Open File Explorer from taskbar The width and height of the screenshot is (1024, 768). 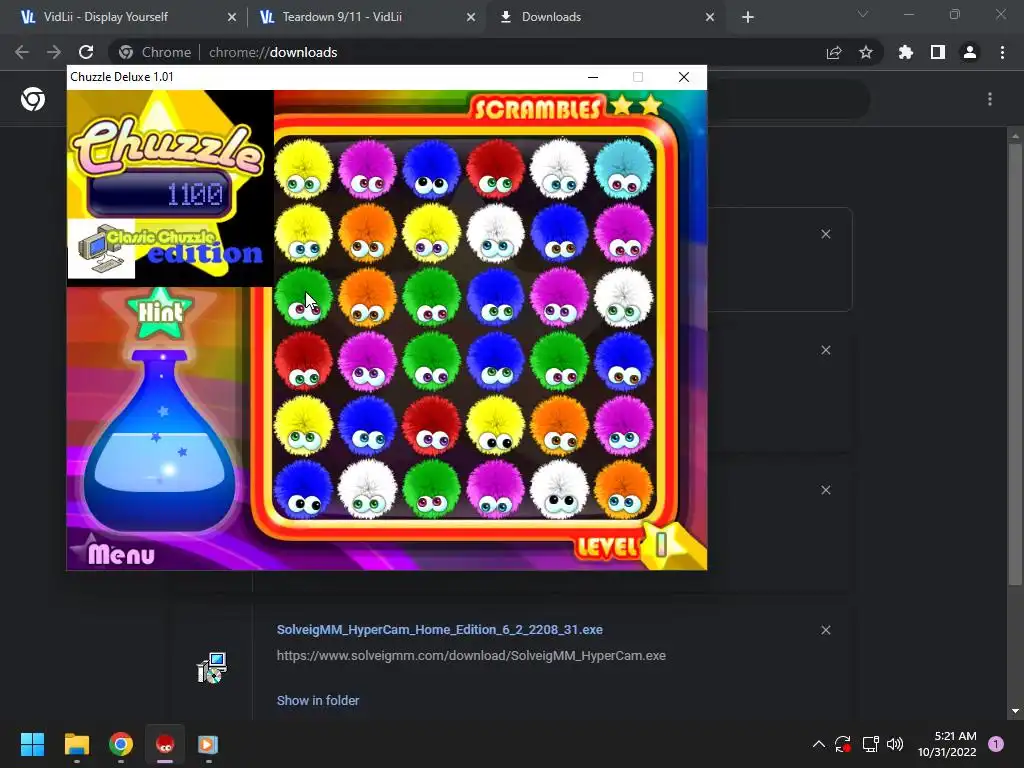pyautogui.click(x=76, y=744)
